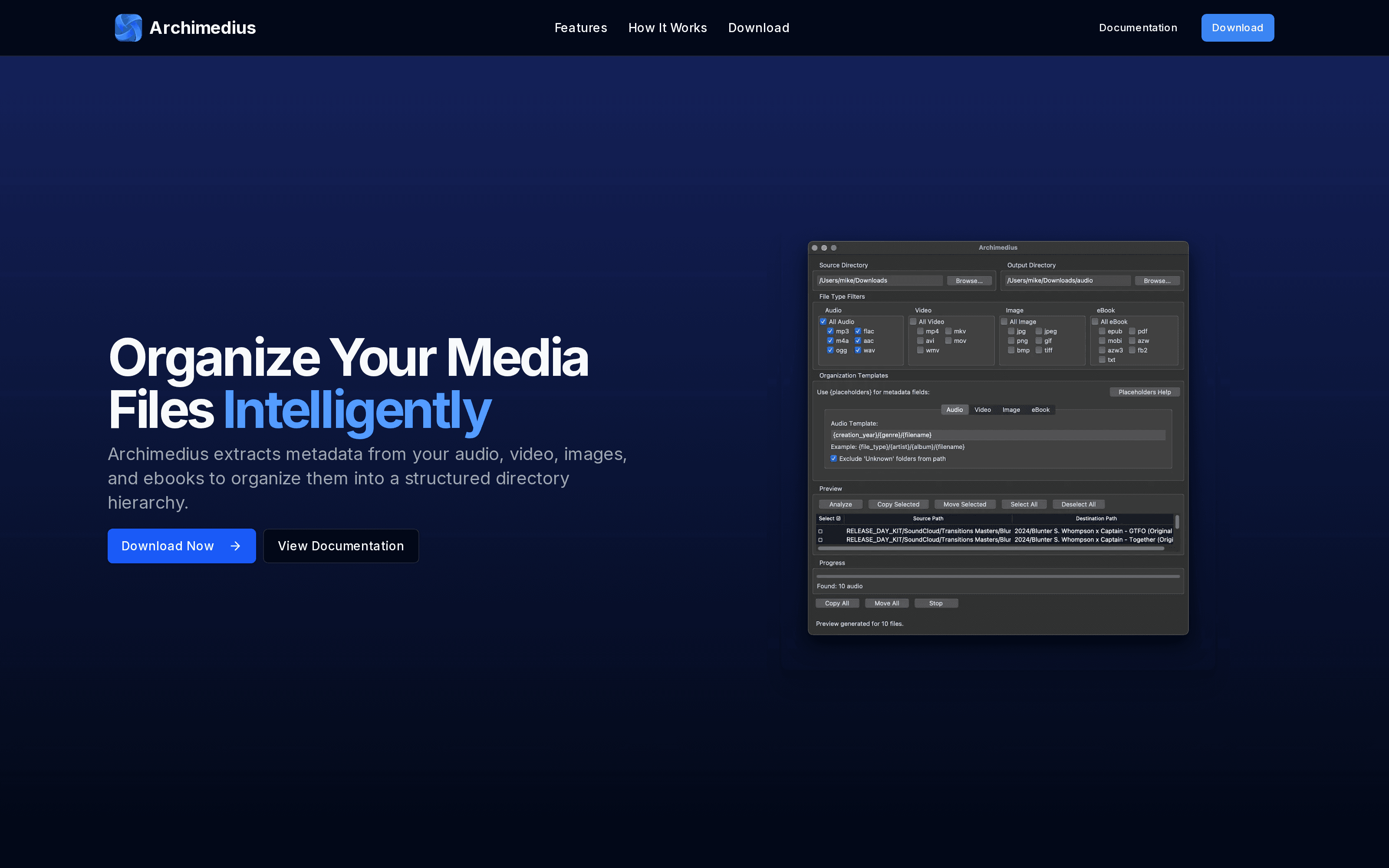Select the Audio template tab
Image resolution: width=1389 pixels, height=868 pixels.
955,409
